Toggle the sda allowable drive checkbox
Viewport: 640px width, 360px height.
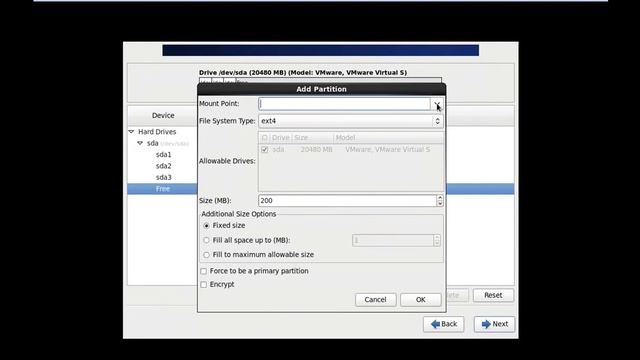coord(264,150)
